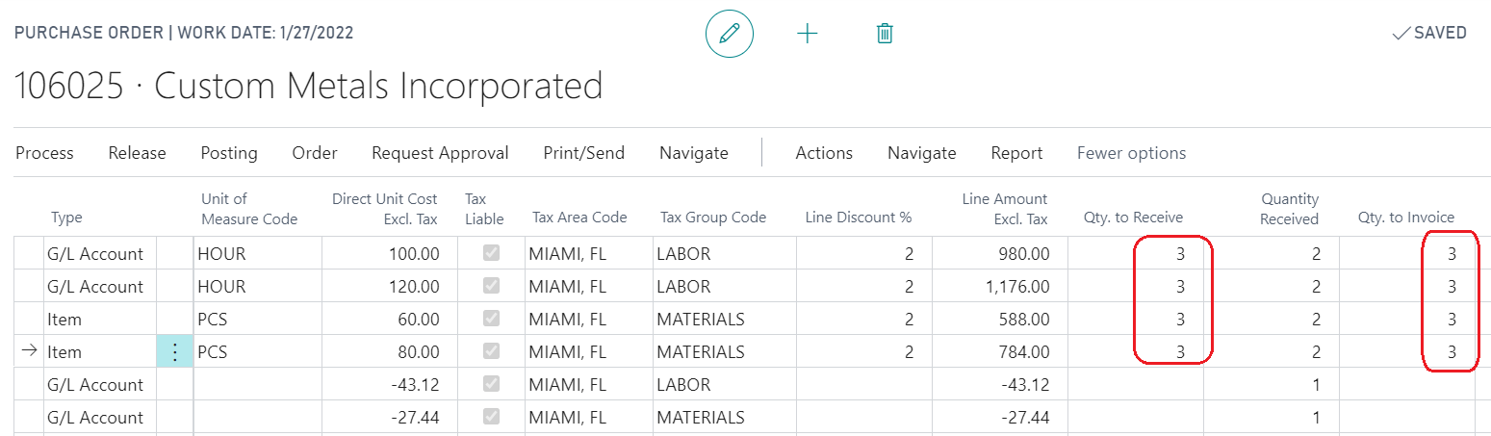Open the Request Approval menu
The height and width of the screenshot is (436, 1491).
tap(440, 153)
